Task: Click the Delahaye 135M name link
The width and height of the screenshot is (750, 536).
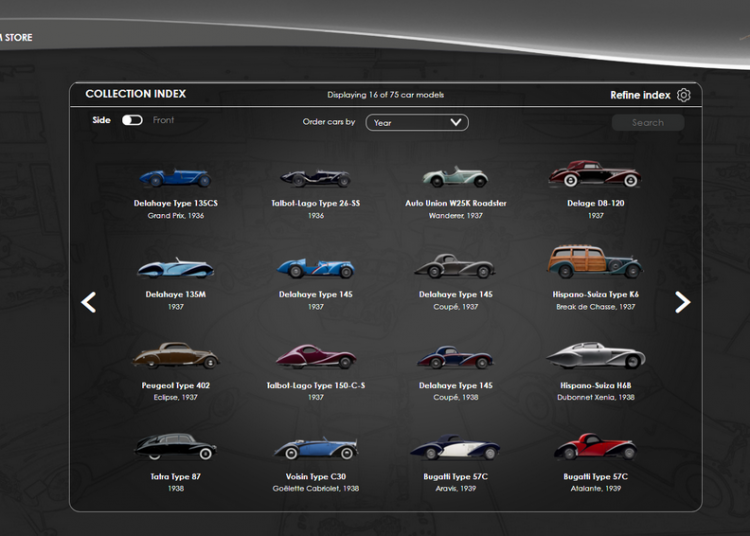Action: pyautogui.click(x=176, y=295)
